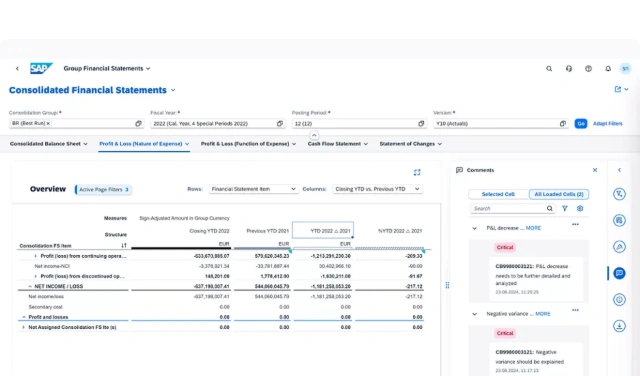
Task: Open value help for Posting Period field
Action: click(x=421, y=123)
